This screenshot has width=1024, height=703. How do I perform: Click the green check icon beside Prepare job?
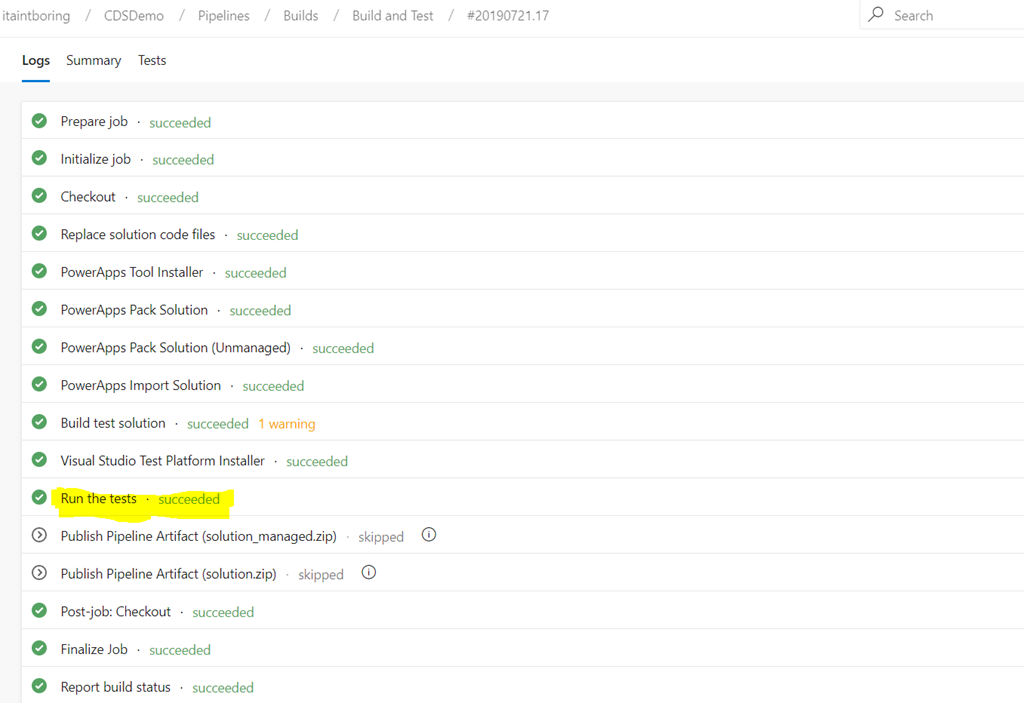[x=39, y=121]
